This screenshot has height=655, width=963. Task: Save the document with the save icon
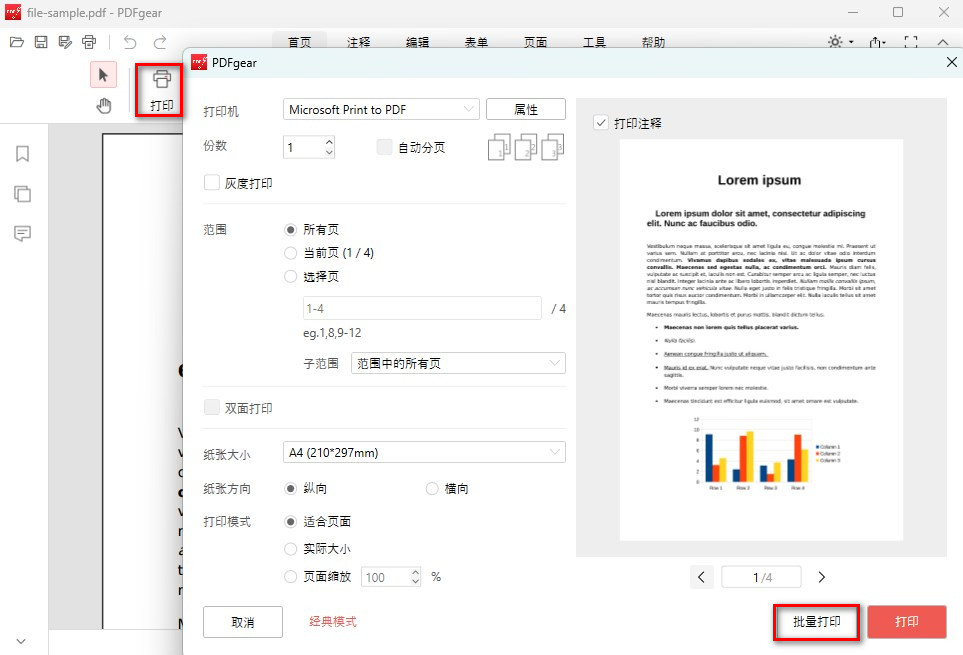40,41
